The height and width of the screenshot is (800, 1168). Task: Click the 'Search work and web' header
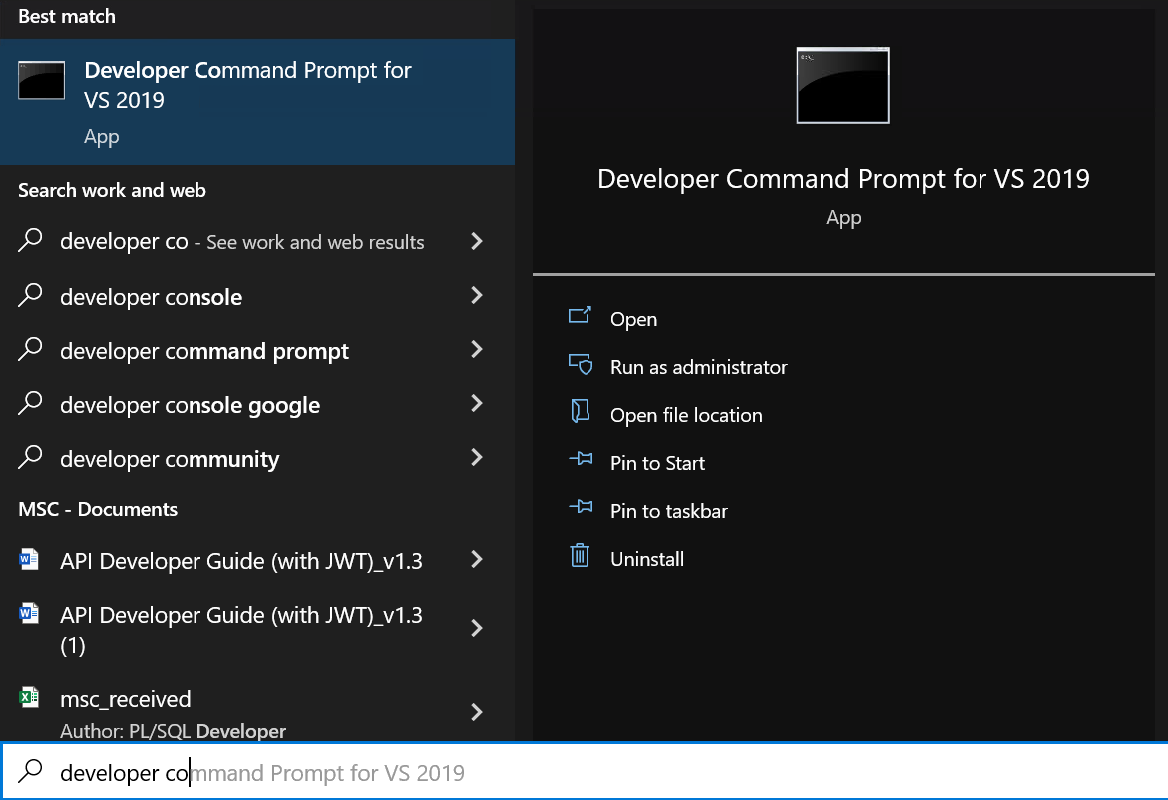click(x=112, y=191)
